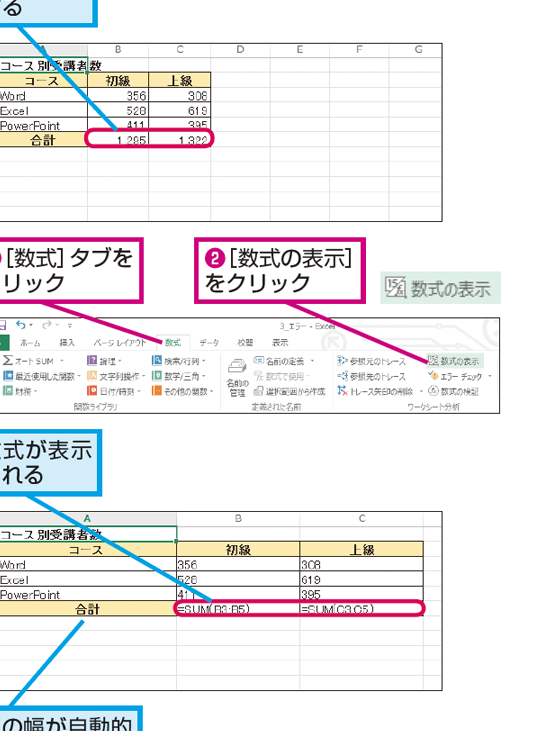540x731 pixels.
Task: Select 初級 header in the results worksheet
Action: 118,81
